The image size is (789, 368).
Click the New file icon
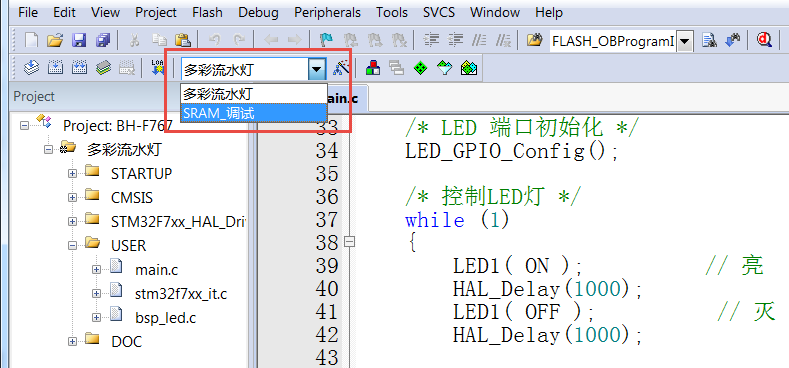(x=32, y=40)
